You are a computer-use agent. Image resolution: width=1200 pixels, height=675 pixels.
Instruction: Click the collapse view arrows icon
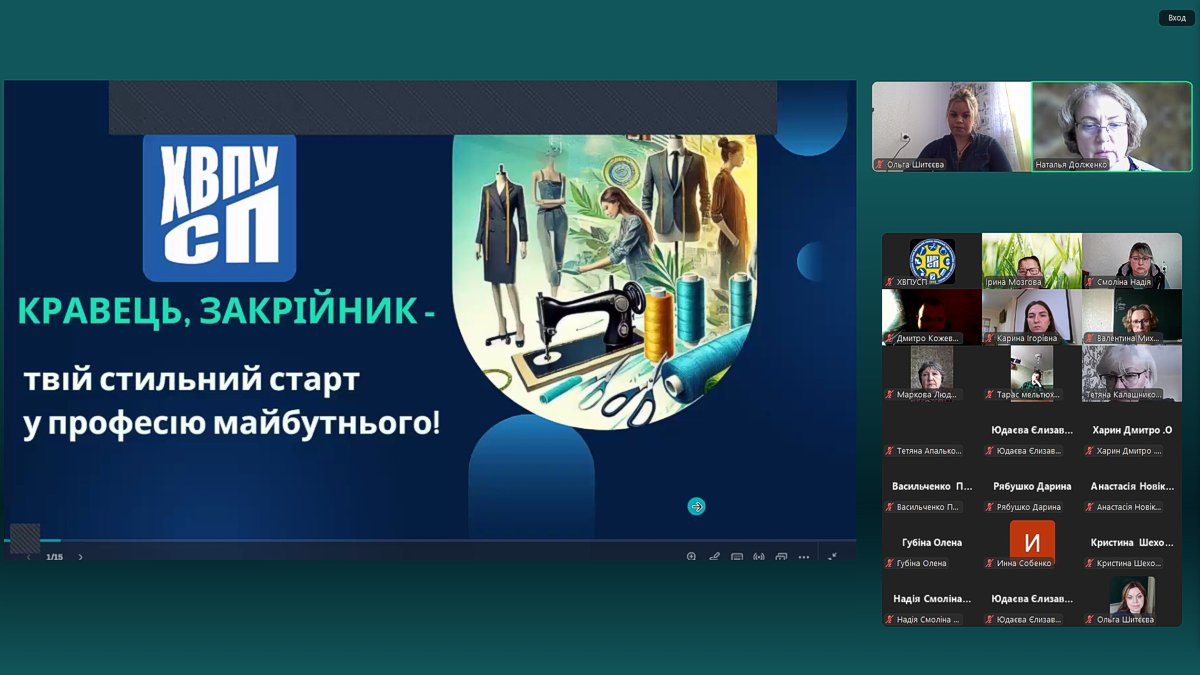(x=832, y=557)
